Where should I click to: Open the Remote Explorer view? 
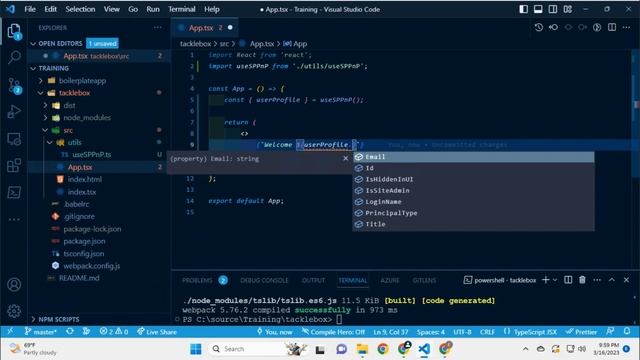pos(14,140)
